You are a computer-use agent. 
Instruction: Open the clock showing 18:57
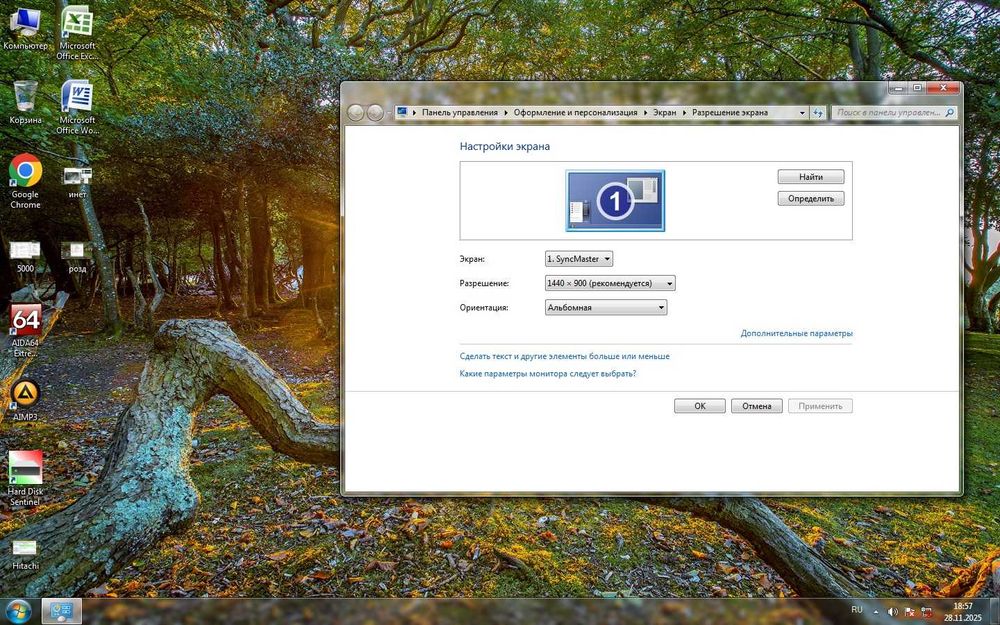963,612
